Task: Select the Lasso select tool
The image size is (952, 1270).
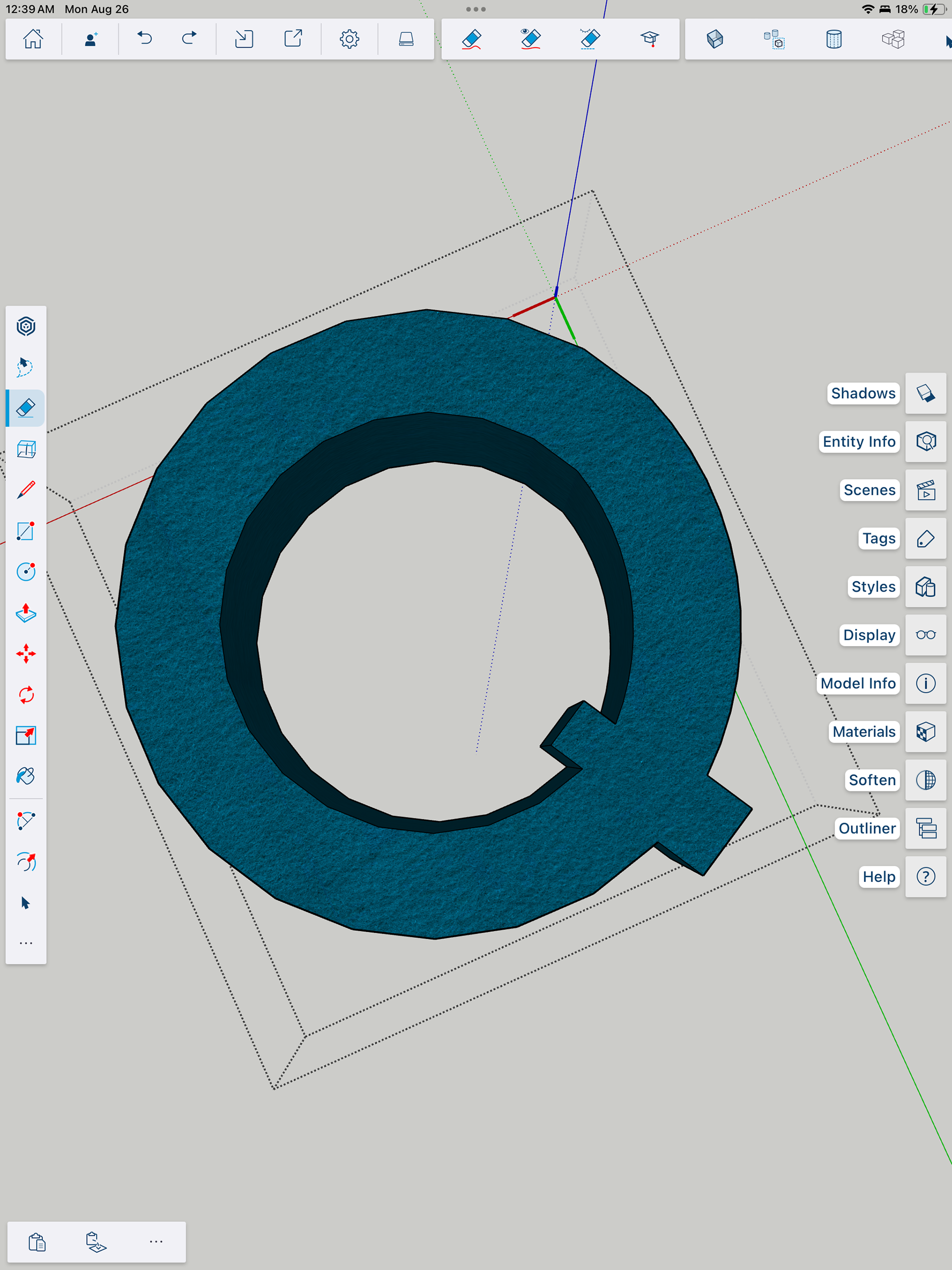Action: pos(25,367)
